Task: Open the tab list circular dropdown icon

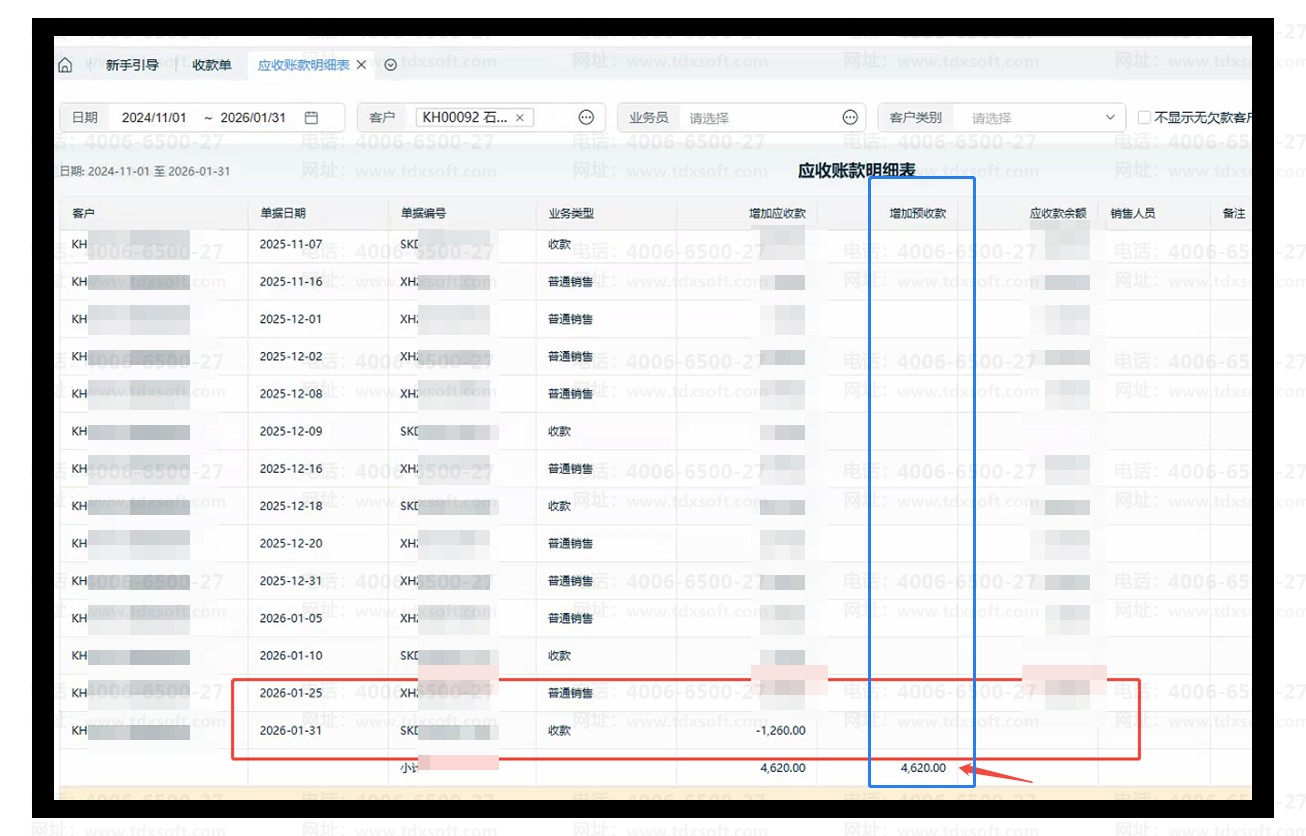Action: (x=391, y=65)
